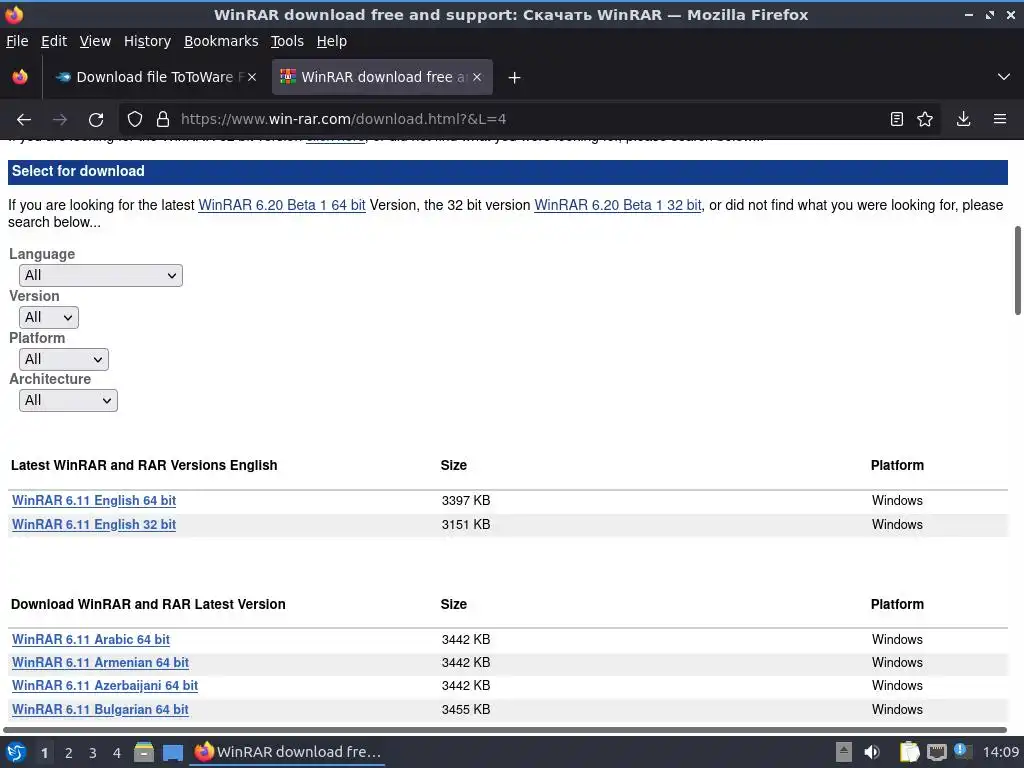Click the horizontal page scrollbar

point(505,730)
